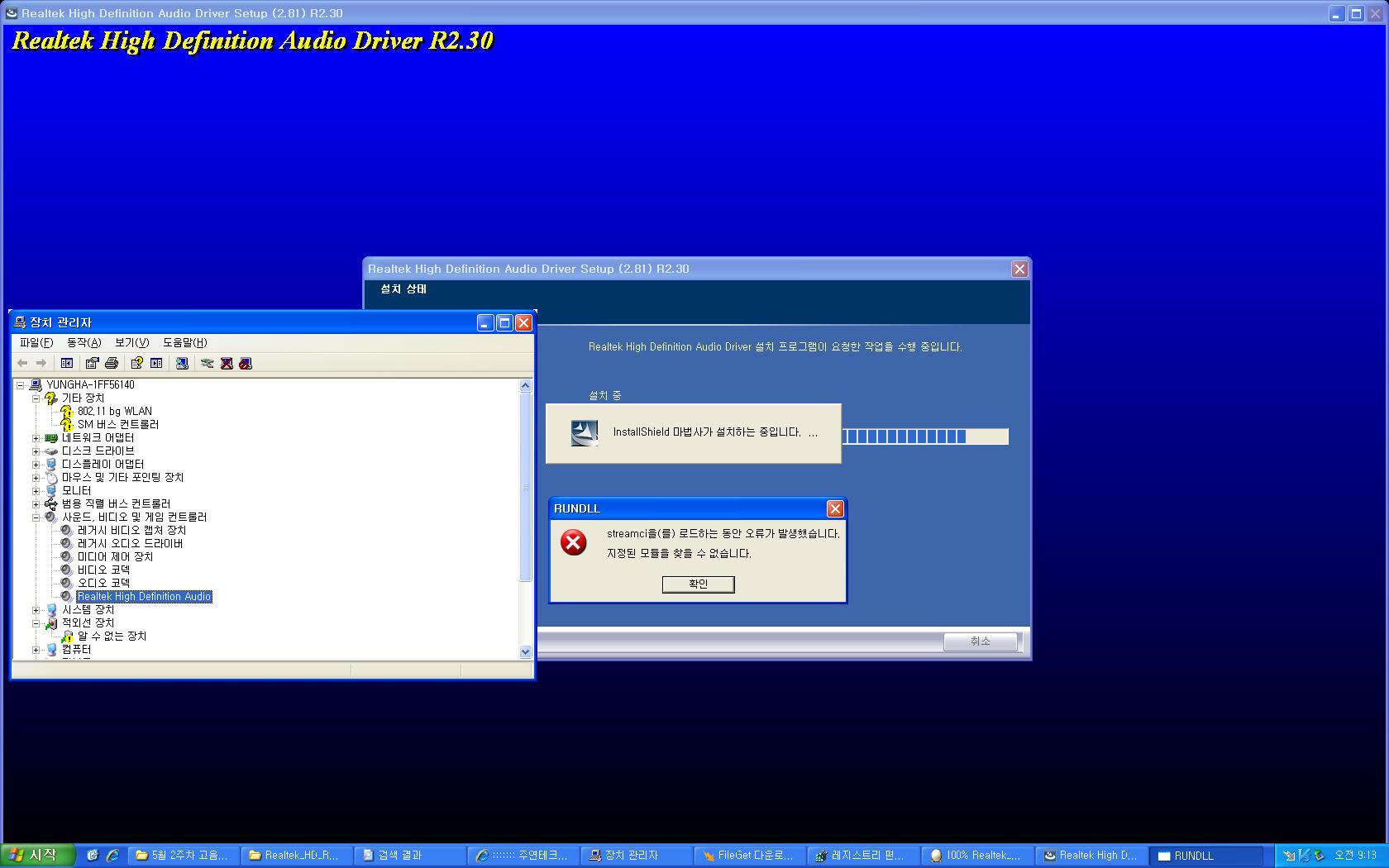Open the Properties toolbar icon
This screenshot has height=868, width=1389.
[92, 363]
